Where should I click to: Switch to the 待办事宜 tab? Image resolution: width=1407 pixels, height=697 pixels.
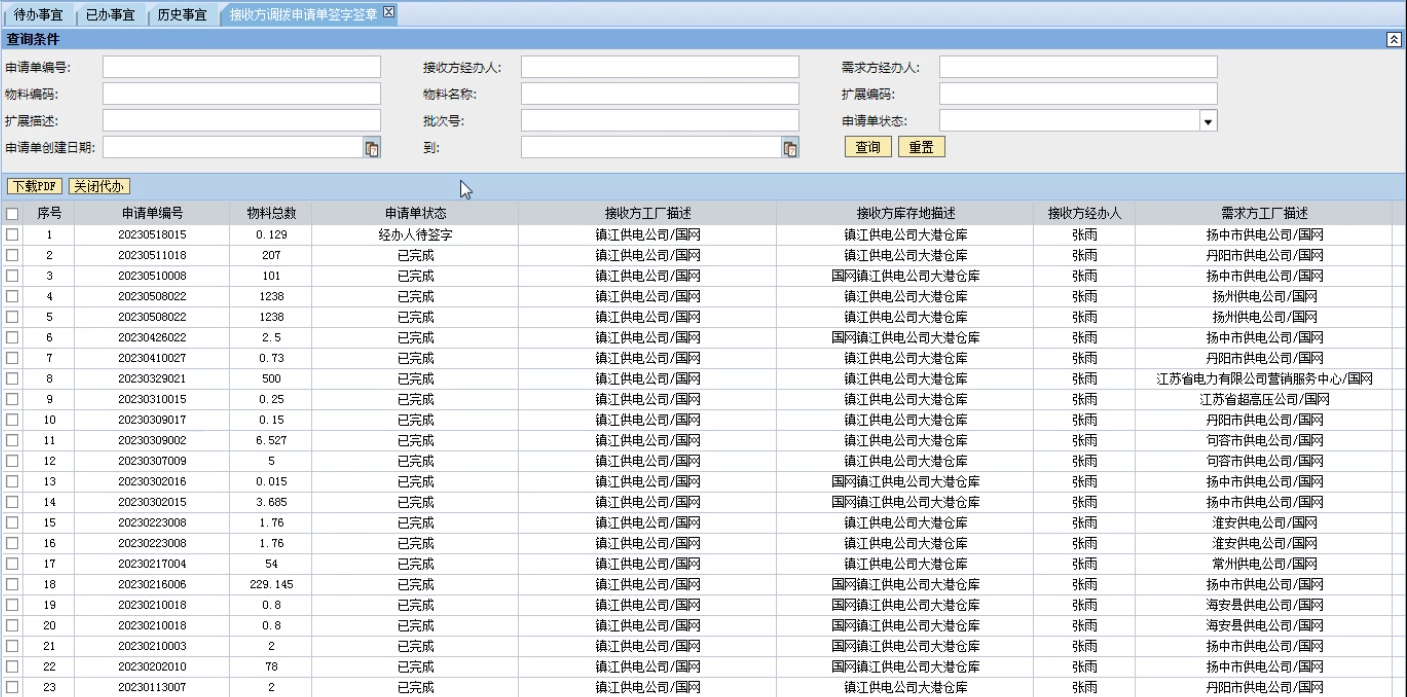pos(40,14)
